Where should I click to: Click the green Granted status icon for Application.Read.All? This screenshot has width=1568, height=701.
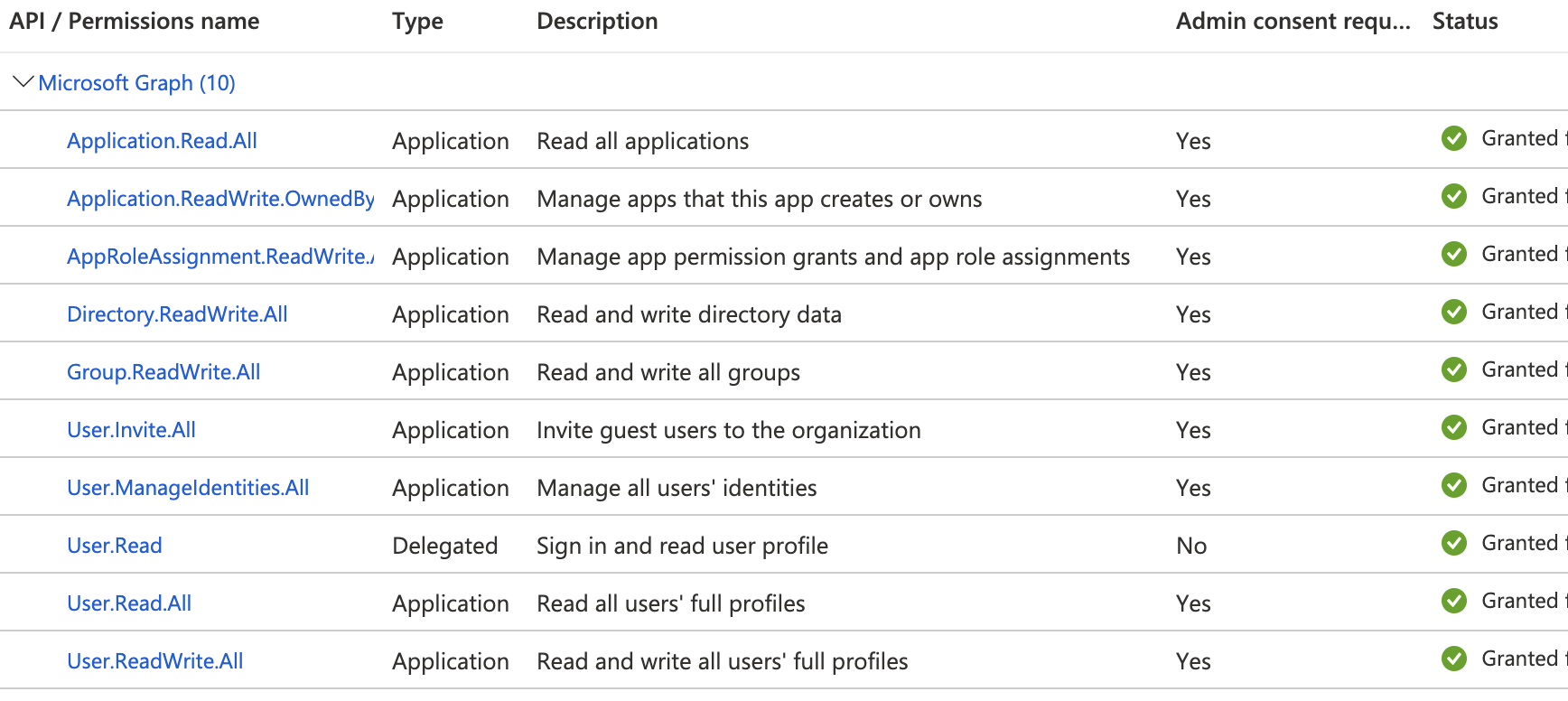click(x=1454, y=138)
